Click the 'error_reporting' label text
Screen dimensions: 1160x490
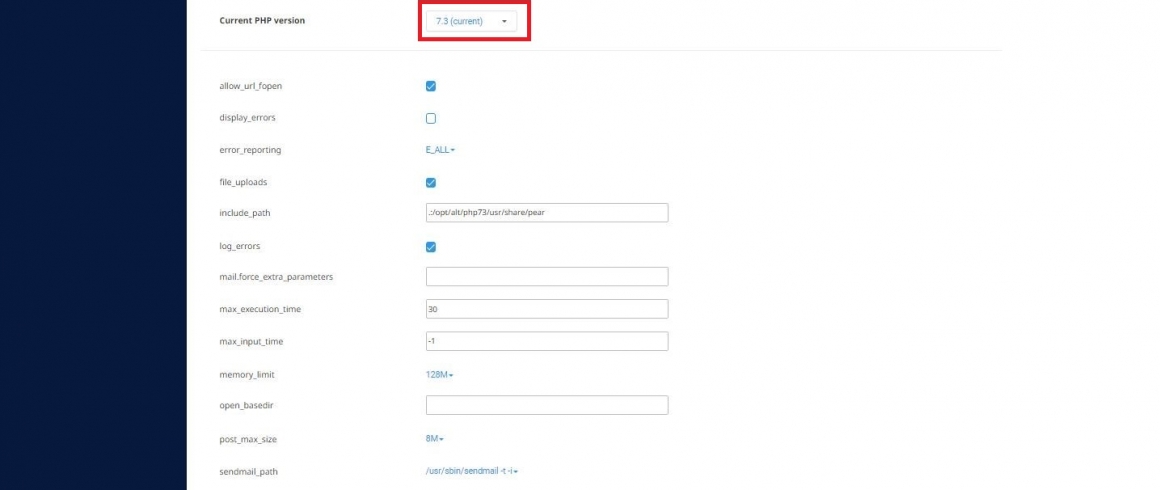pos(250,150)
